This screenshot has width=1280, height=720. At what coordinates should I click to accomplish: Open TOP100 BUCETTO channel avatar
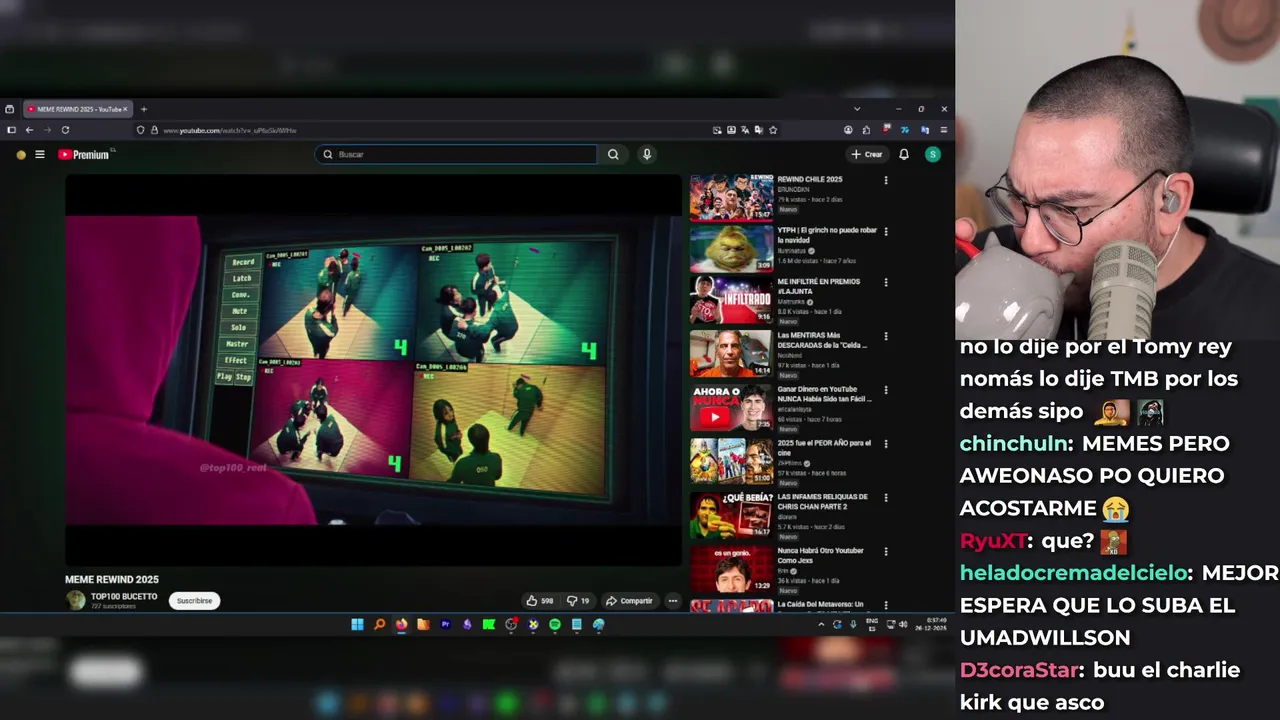click(75, 600)
